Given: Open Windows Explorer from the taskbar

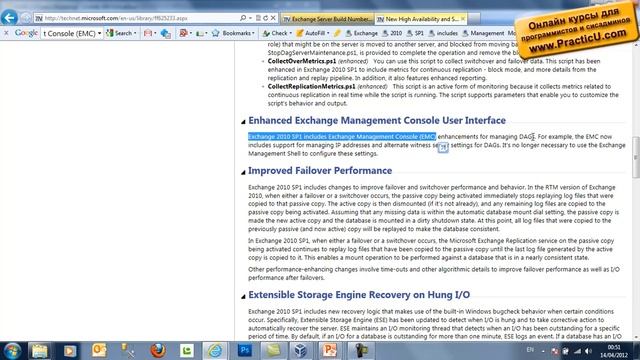Looking at the screenshot, I should (x=40, y=351).
